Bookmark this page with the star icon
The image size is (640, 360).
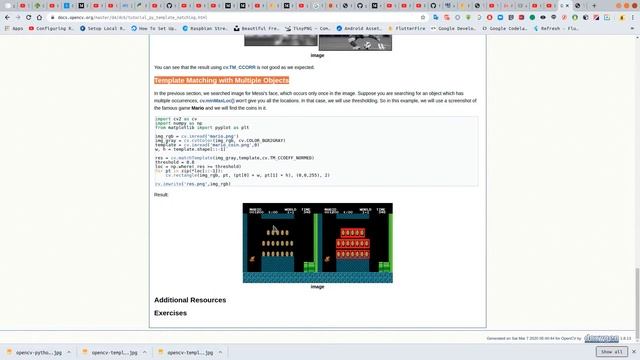(x=423, y=18)
